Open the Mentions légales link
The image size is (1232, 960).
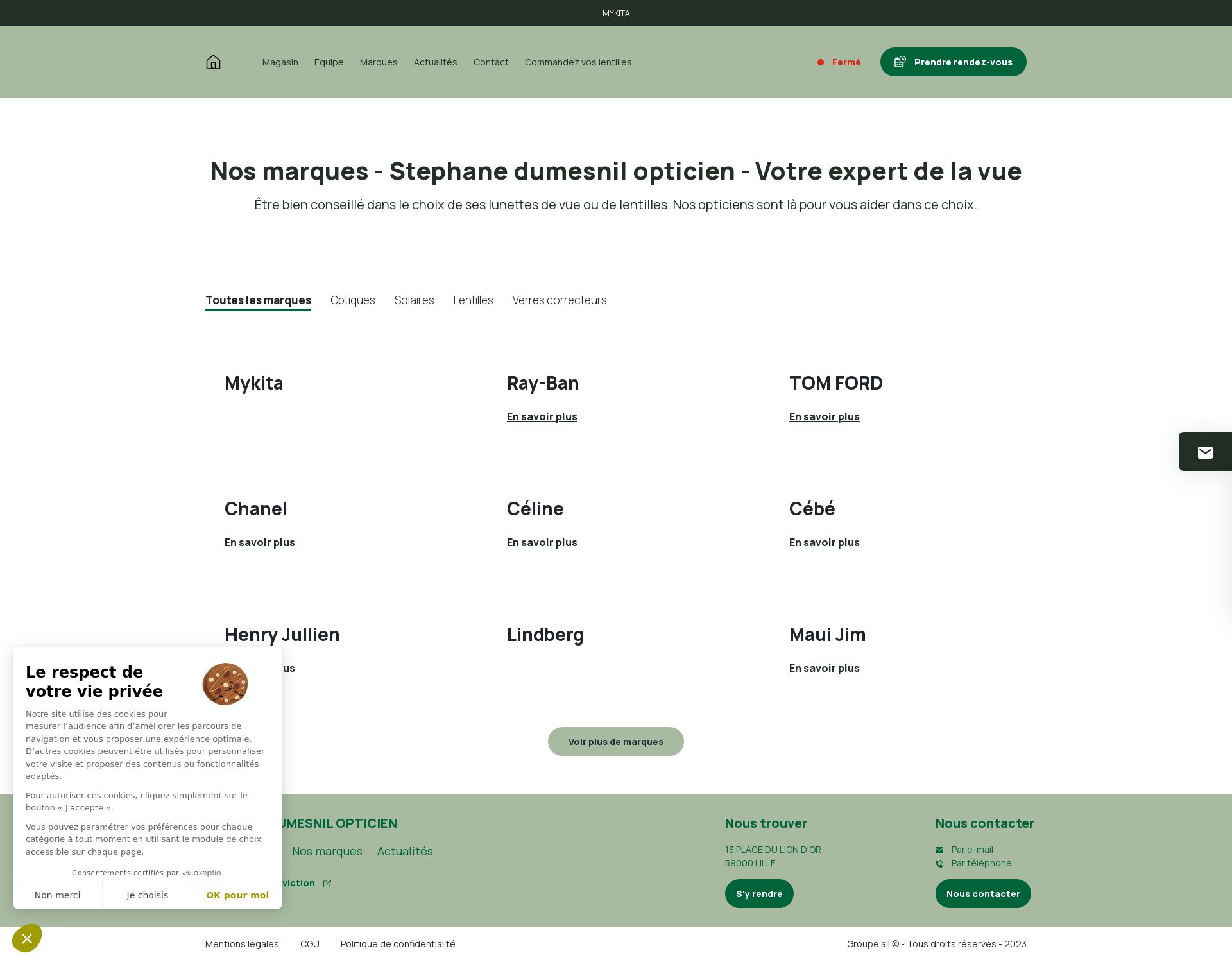tap(242, 944)
